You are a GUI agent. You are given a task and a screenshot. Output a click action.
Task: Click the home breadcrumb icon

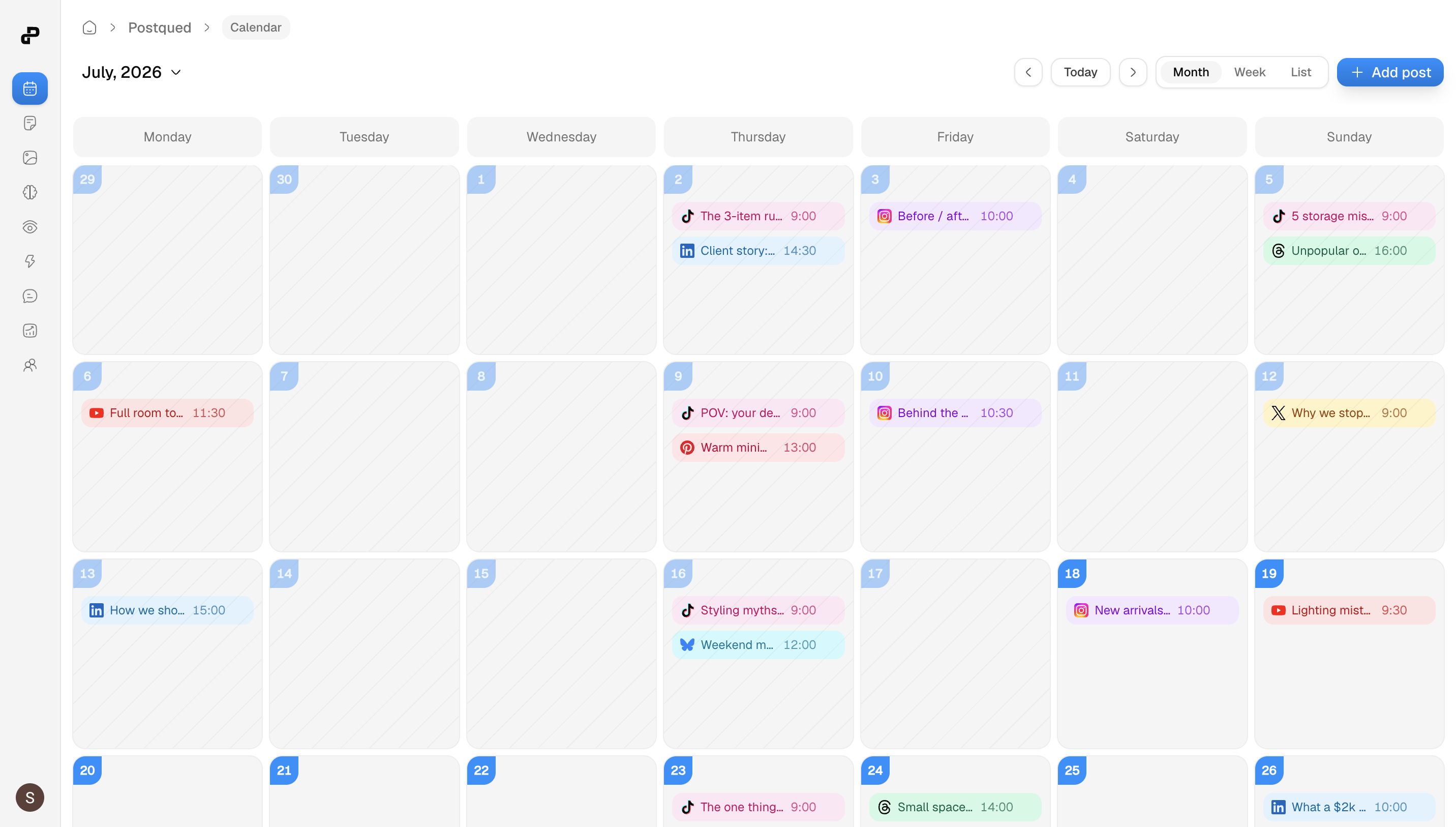pyautogui.click(x=89, y=27)
